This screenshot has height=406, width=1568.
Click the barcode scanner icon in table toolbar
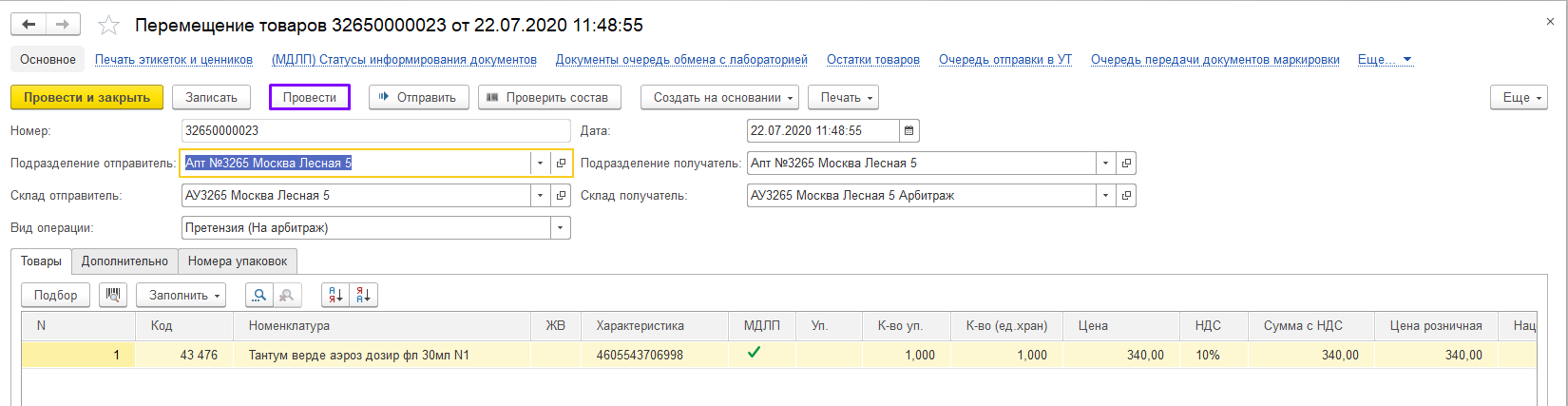(x=113, y=295)
